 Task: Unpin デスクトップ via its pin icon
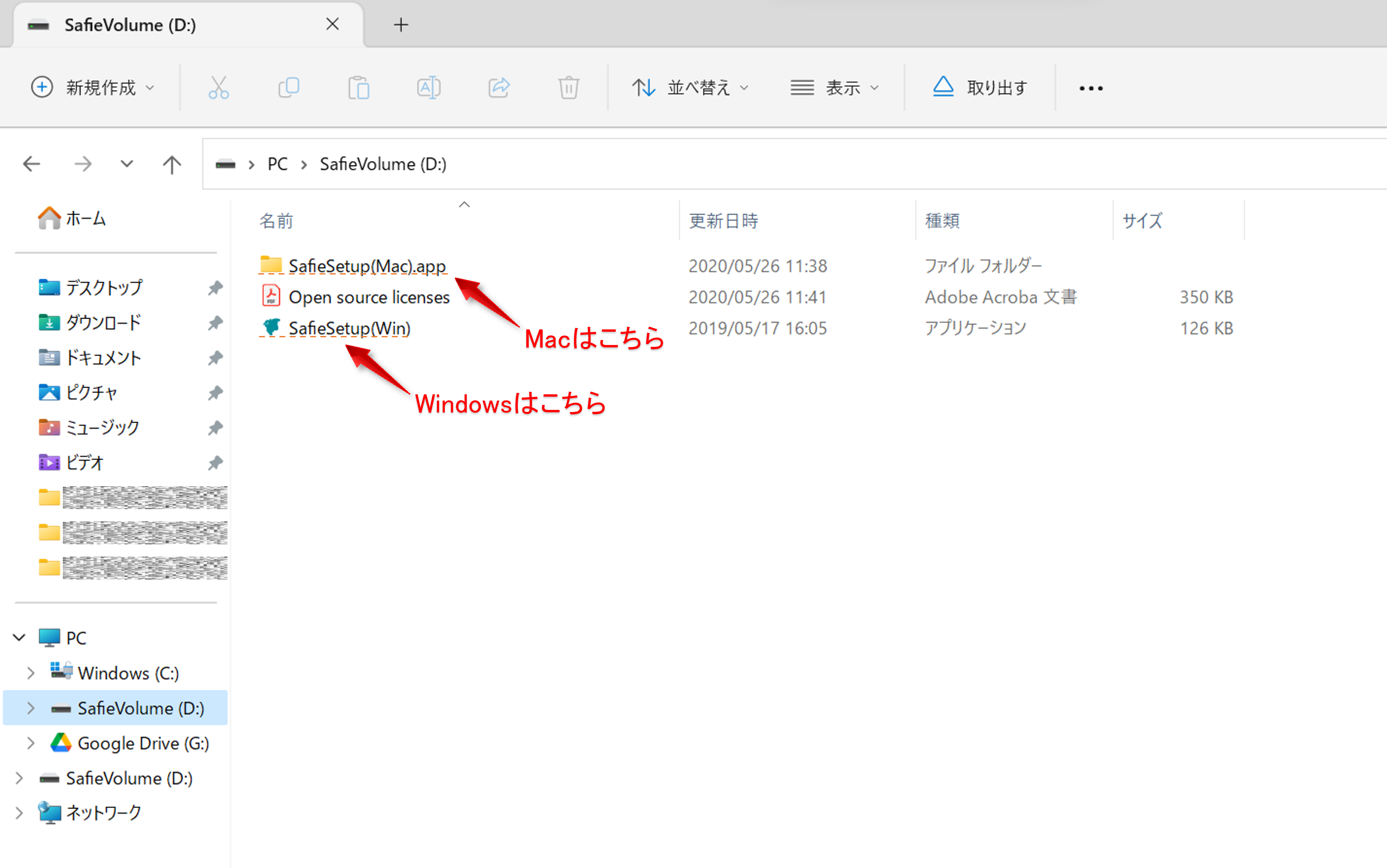[x=215, y=288]
